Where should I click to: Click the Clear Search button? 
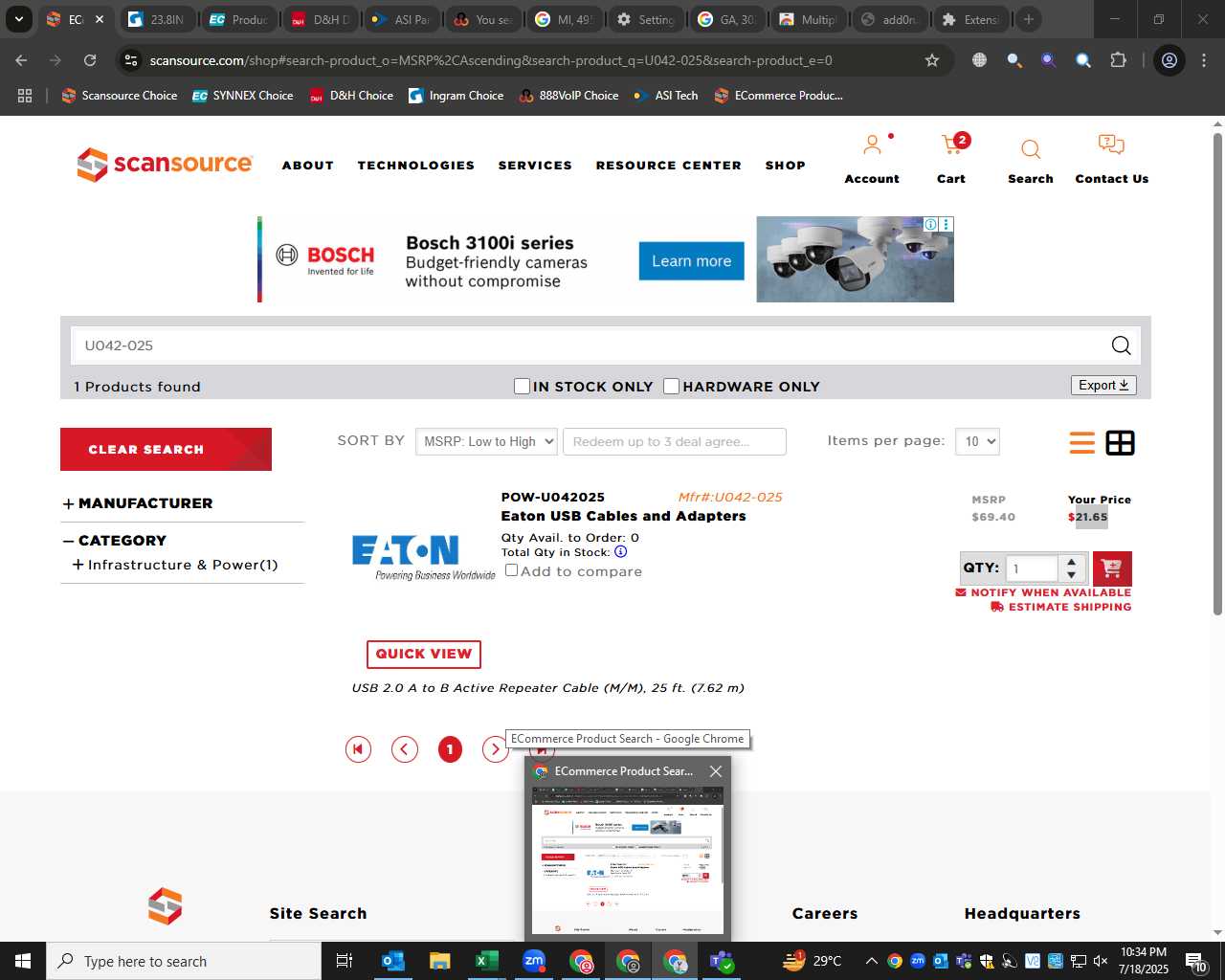click(x=166, y=449)
